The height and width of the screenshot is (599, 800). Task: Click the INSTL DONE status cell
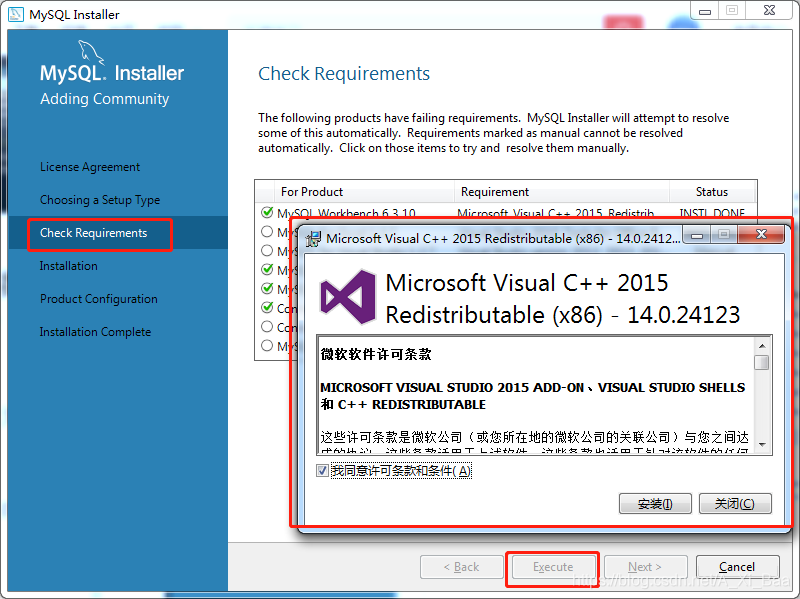(x=712, y=213)
